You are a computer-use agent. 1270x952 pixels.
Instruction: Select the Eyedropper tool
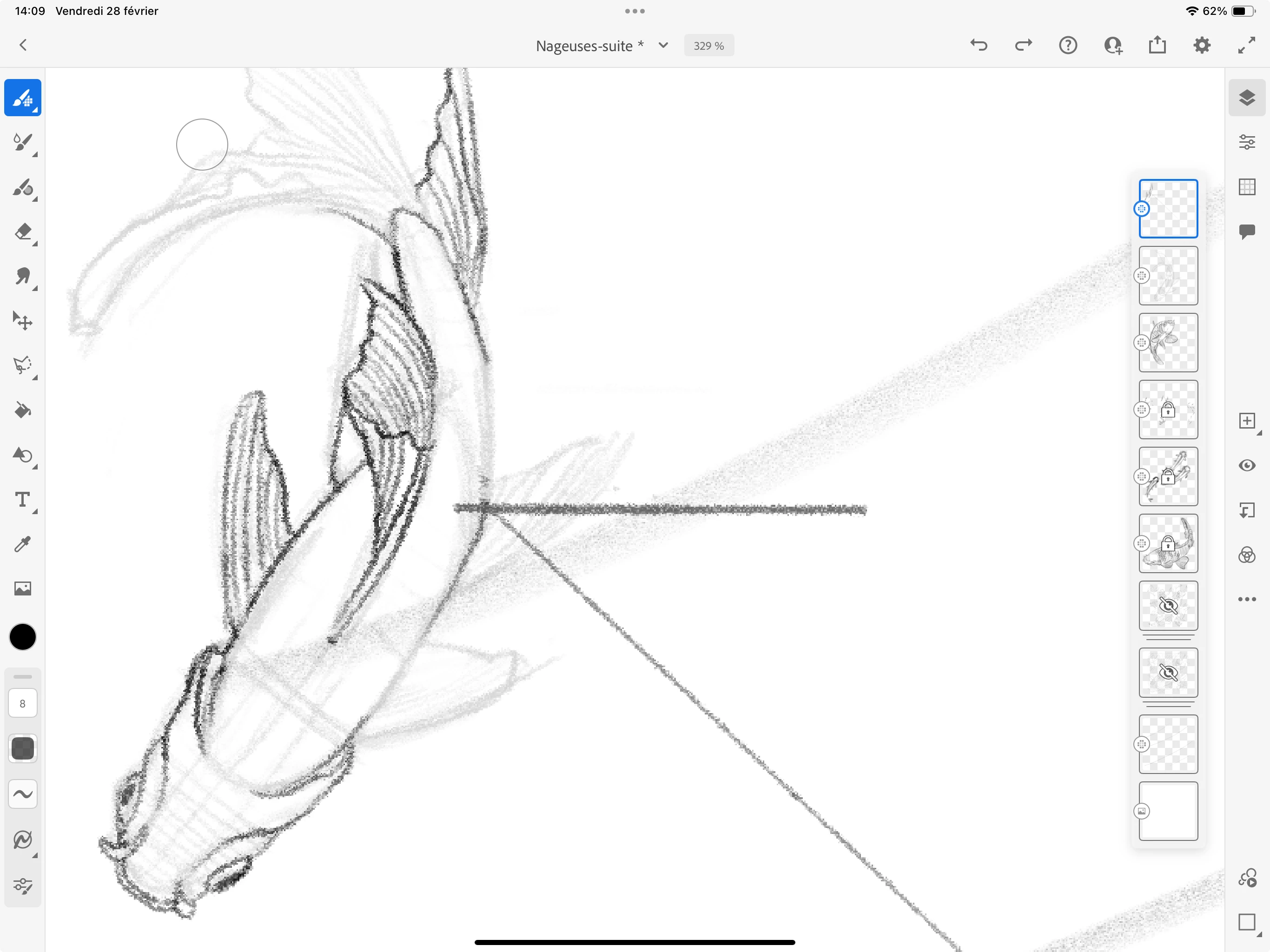pyautogui.click(x=23, y=544)
